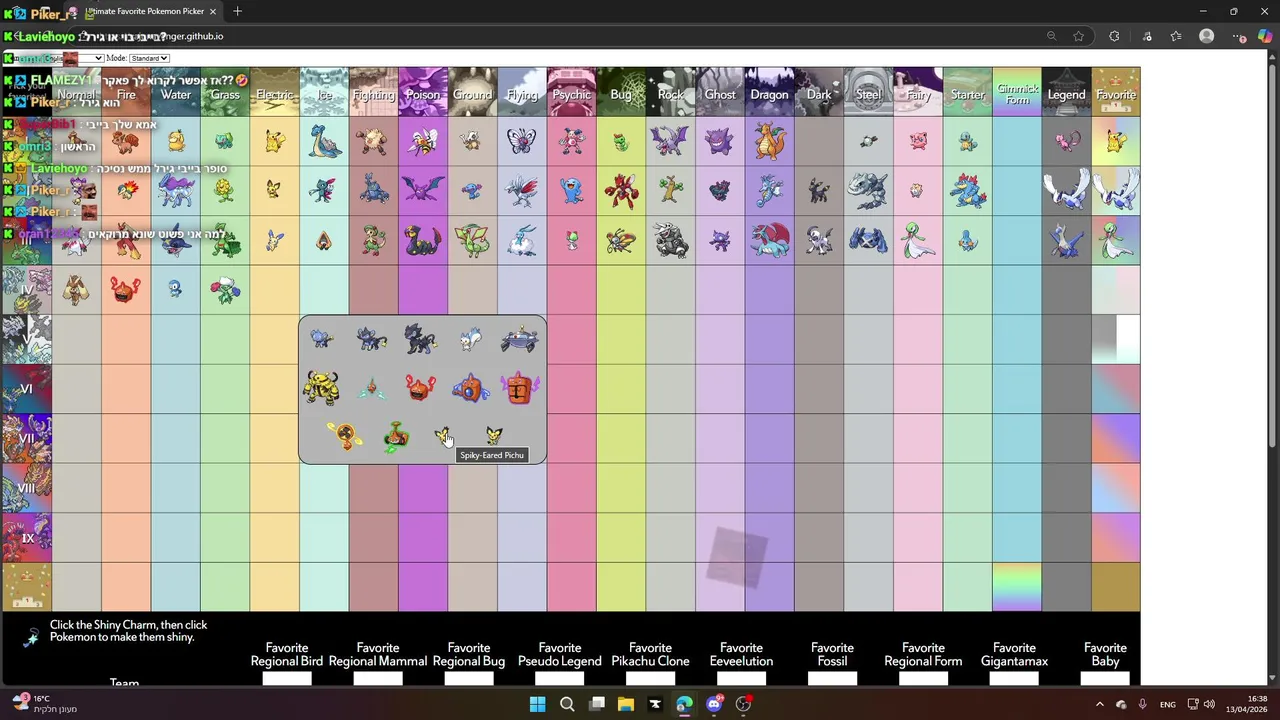This screenshot has height=720, width=1280.
Task: Pick Luxio in the Electric popup
Action: 371,339
